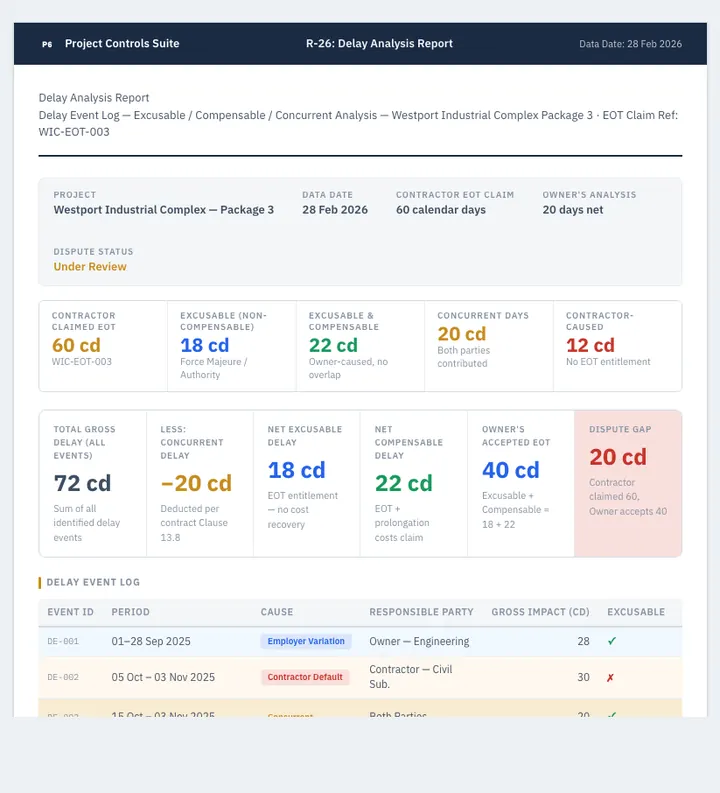Click the P6 logo icon in header

pos(47,44)
